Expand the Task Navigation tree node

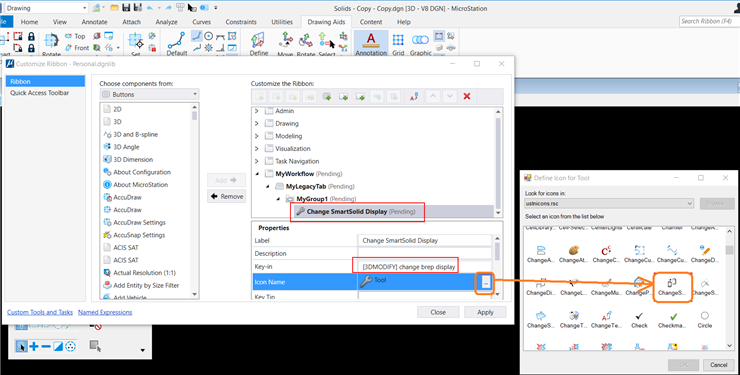[x=257, y=161]
